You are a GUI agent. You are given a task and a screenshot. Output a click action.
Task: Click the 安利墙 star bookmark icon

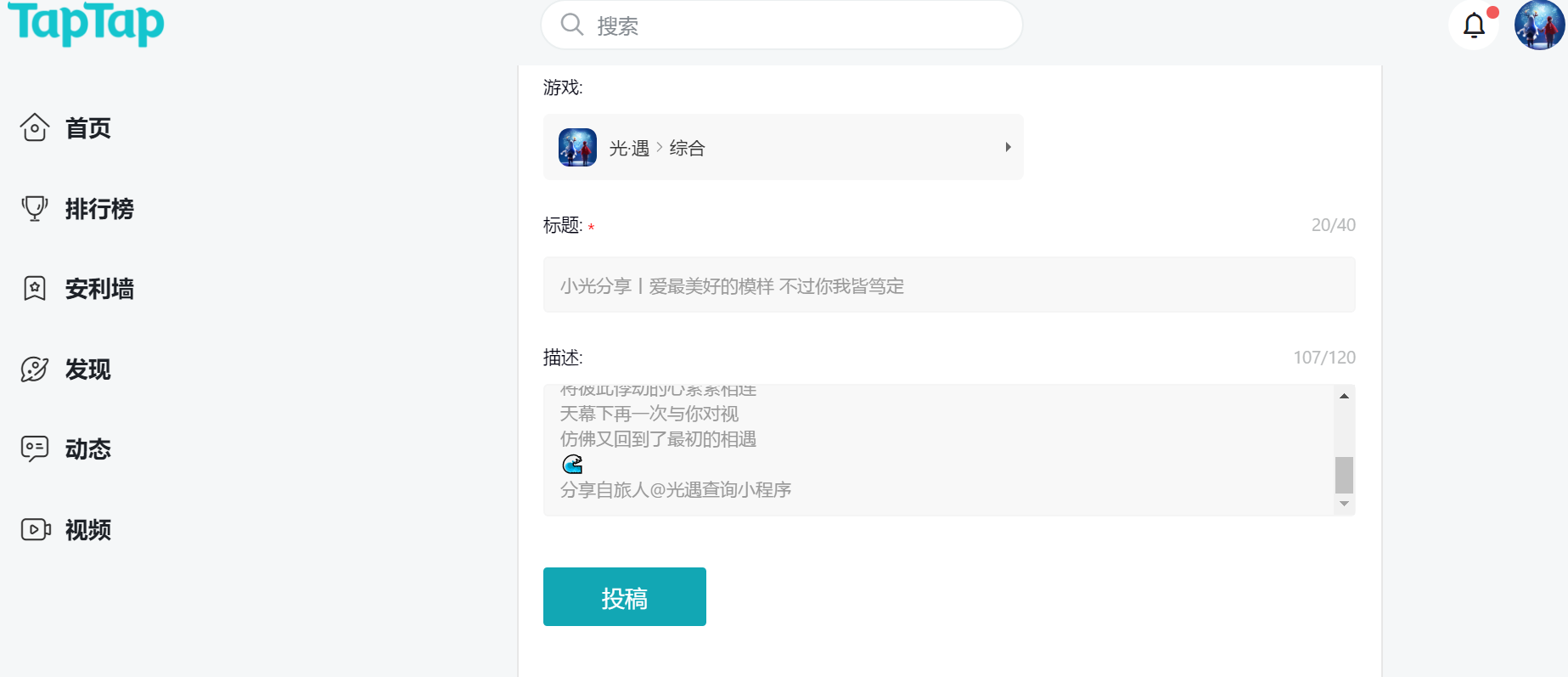[35, 289]
